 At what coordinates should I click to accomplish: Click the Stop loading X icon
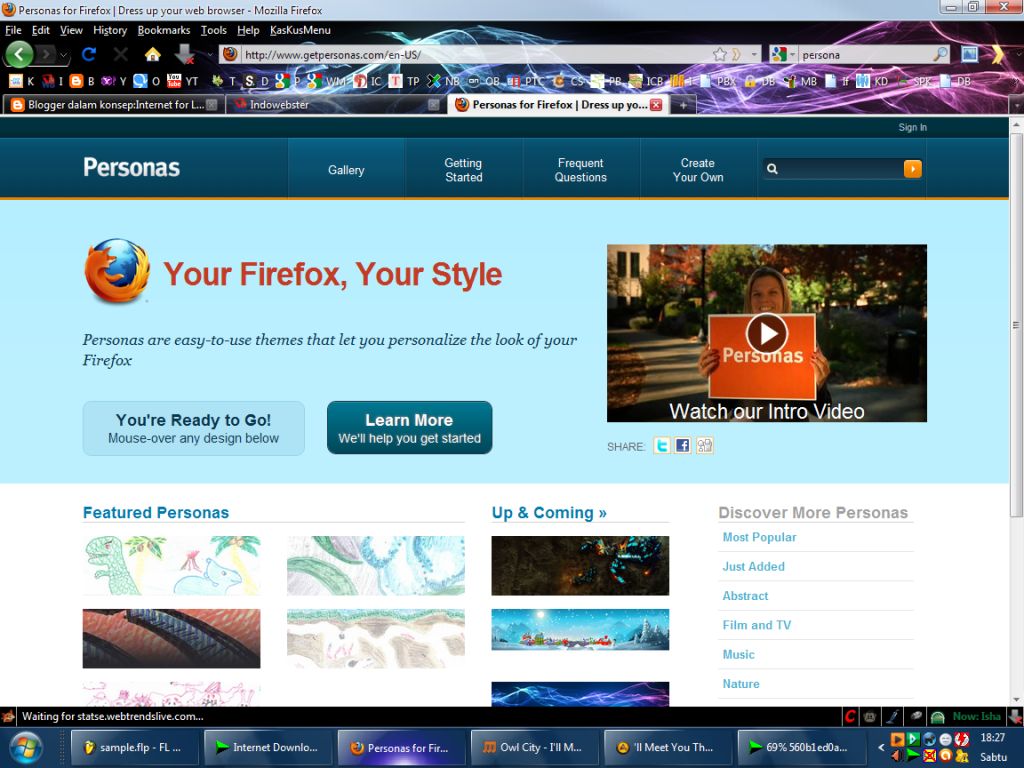pyautogui.click(x=120, y=54)
